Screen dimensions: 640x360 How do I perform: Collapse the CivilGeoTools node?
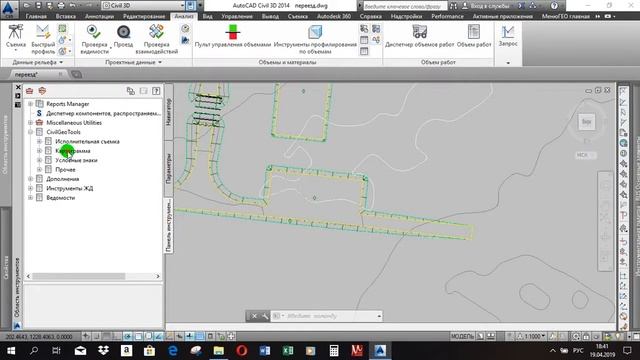click(30, 132)
